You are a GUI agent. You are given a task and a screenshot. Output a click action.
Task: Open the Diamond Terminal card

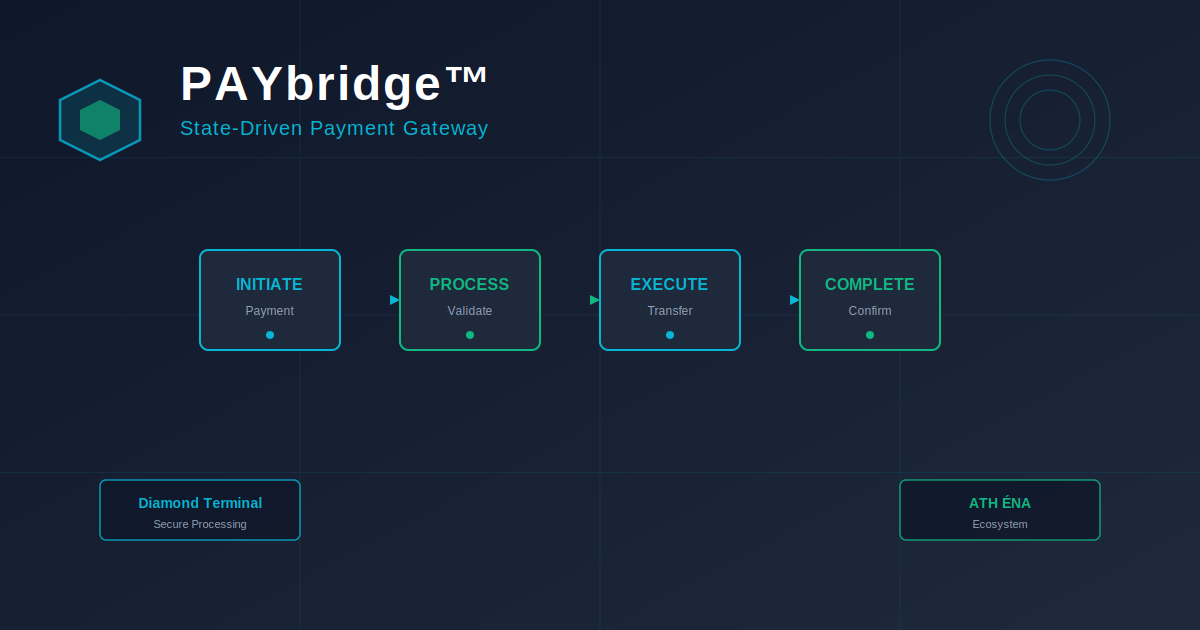pyautogui.click(x=200, y=510)
